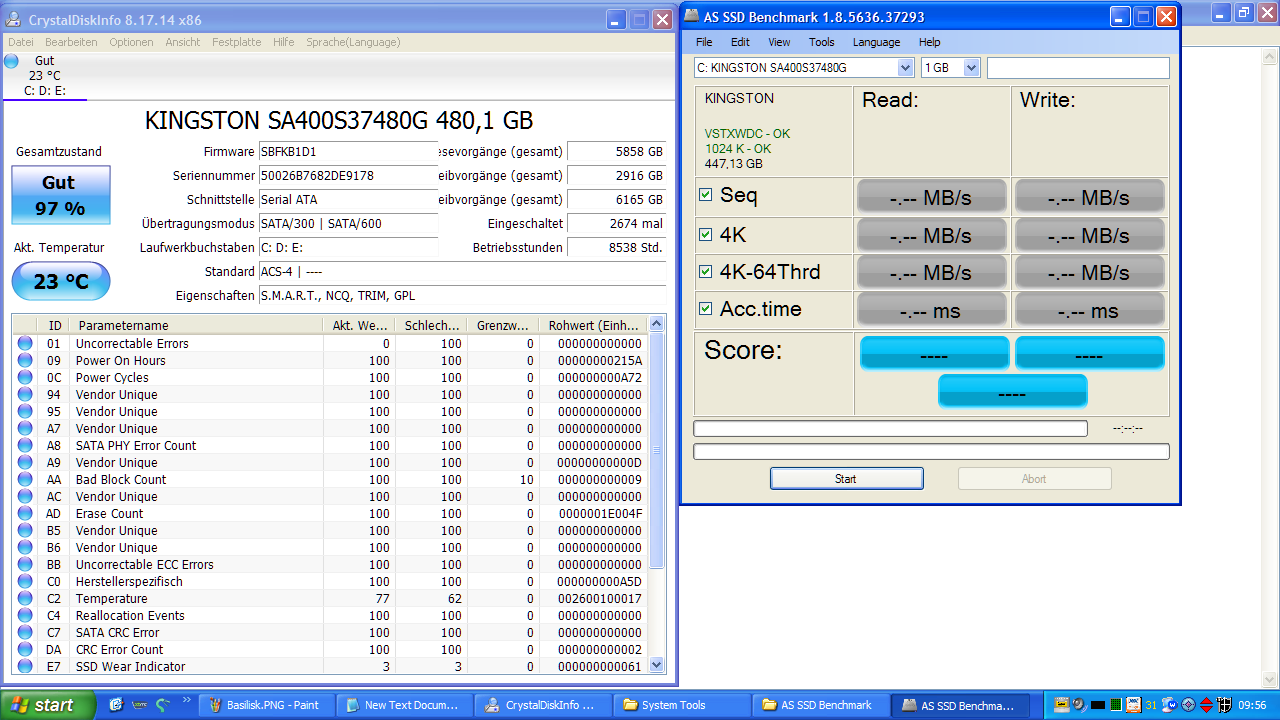Click the lower benchmark progress bar
Viewport: 1280px width, 720px height.
pos(931,451)
